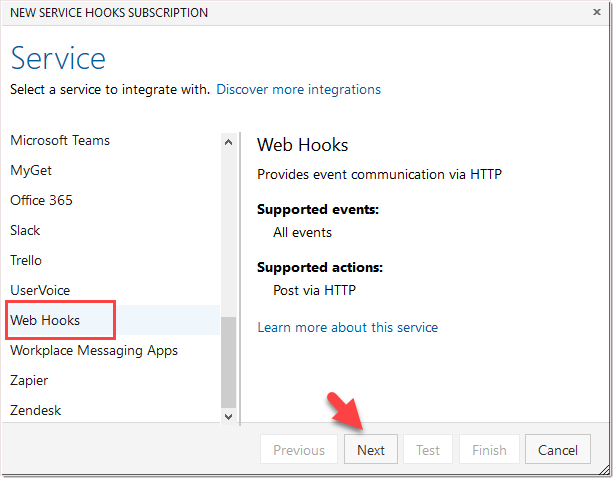Choose Trello in the service list
This screenshot has width=616, height=481.
[x=26, y=260]
